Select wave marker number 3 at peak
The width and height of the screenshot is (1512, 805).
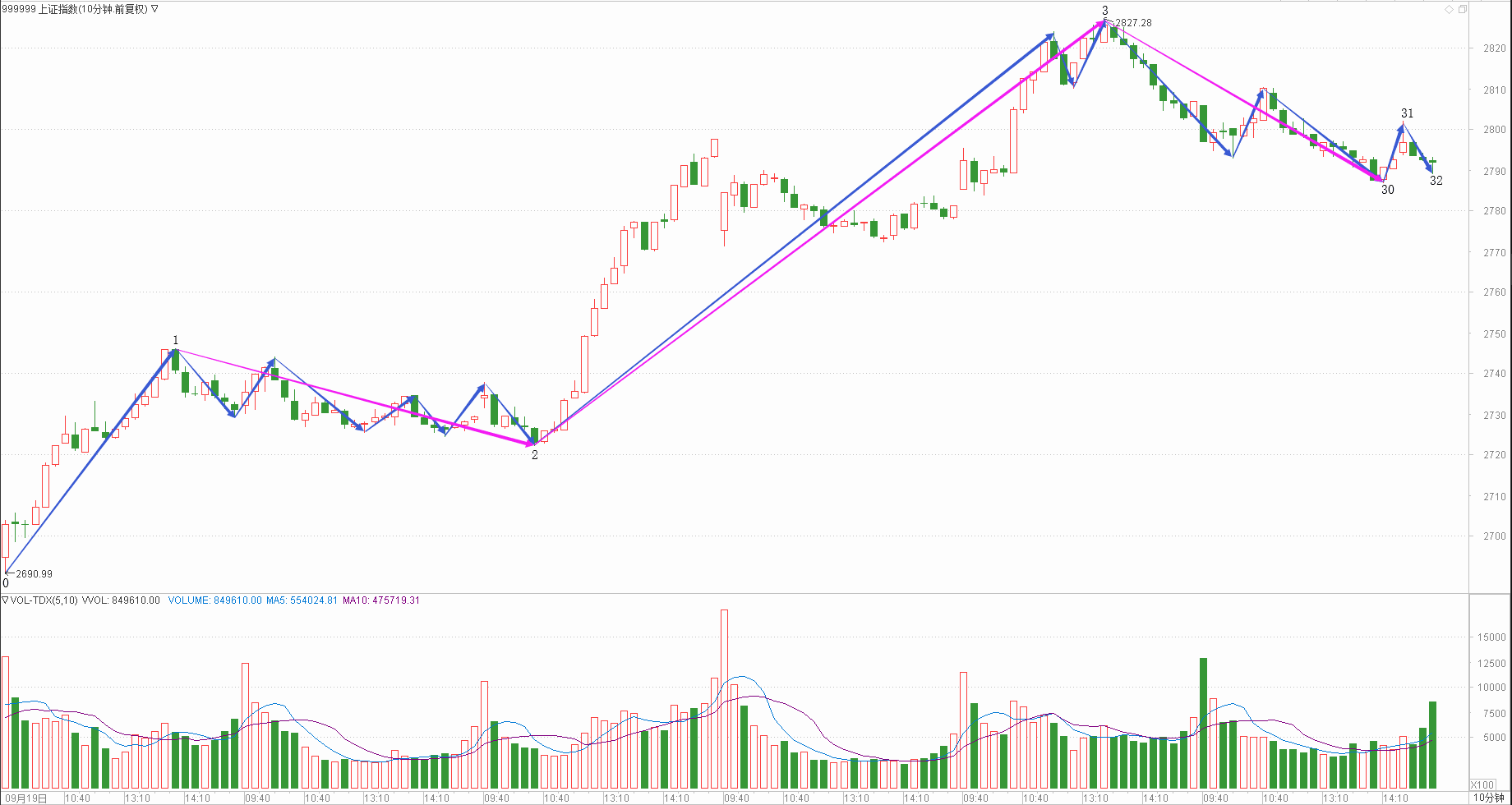point(1105,11)
